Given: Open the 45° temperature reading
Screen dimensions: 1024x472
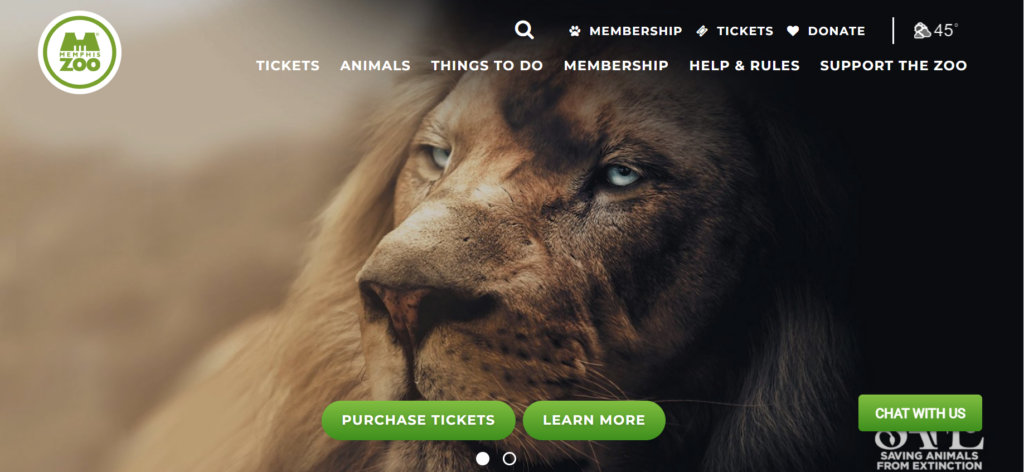Looking at the screenshot, I should 946,31.
